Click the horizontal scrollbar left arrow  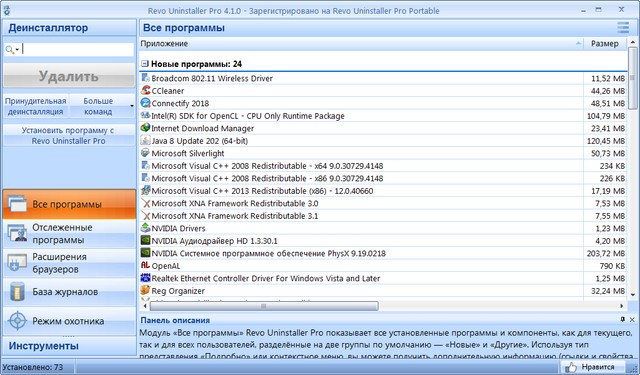click(x=145, y=306)
